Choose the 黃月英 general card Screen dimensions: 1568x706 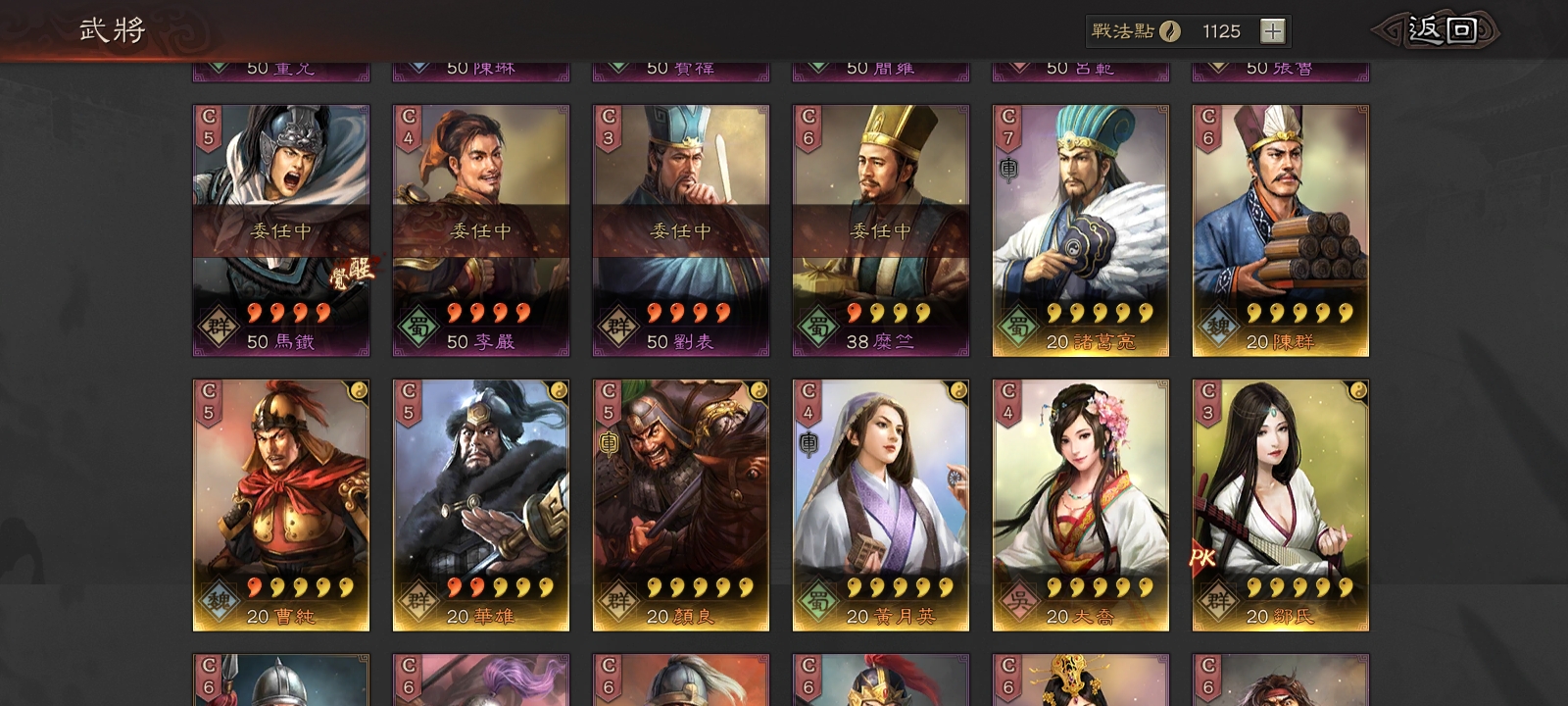[x=881, y=505]
